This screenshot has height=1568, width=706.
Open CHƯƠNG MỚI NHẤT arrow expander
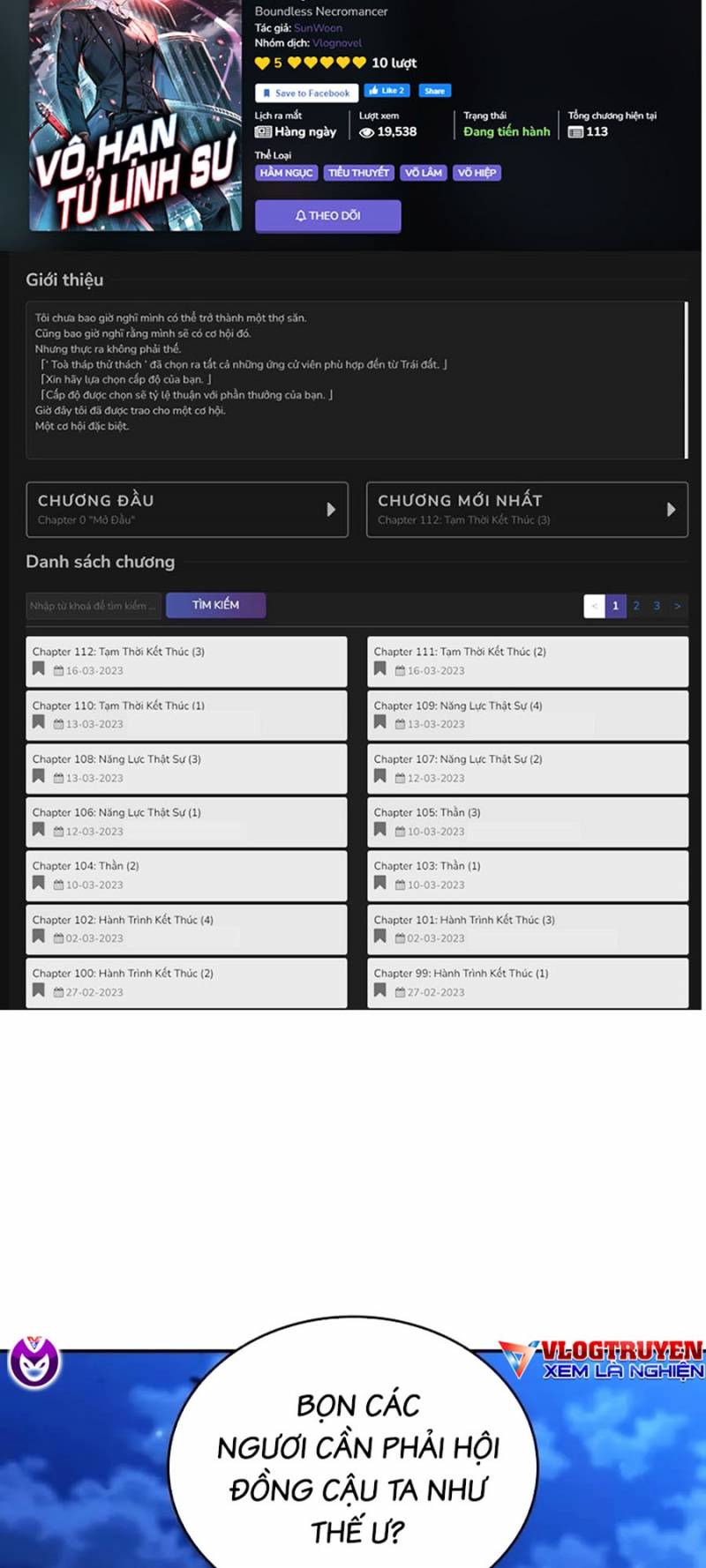tap(671, 509)
